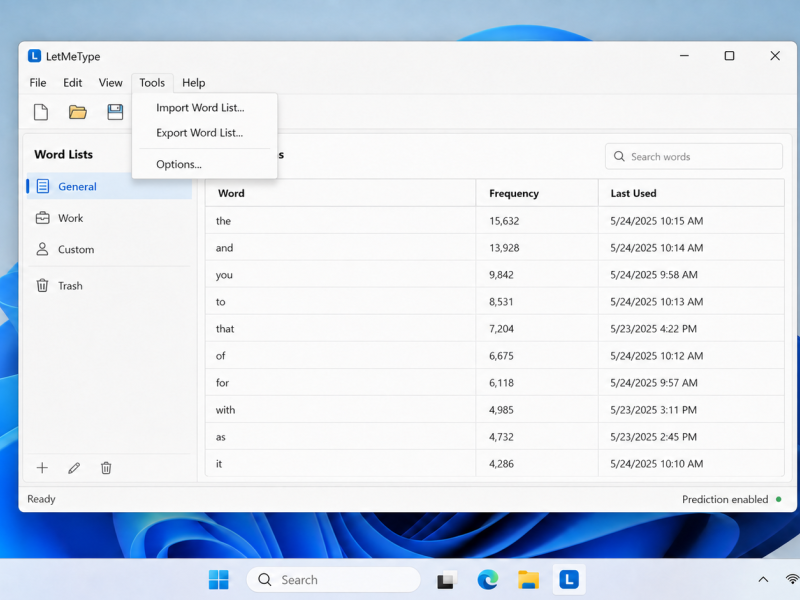Select the word "of" in the table
Viewport: 800px width, 600px height.
(x=220, y=356)
